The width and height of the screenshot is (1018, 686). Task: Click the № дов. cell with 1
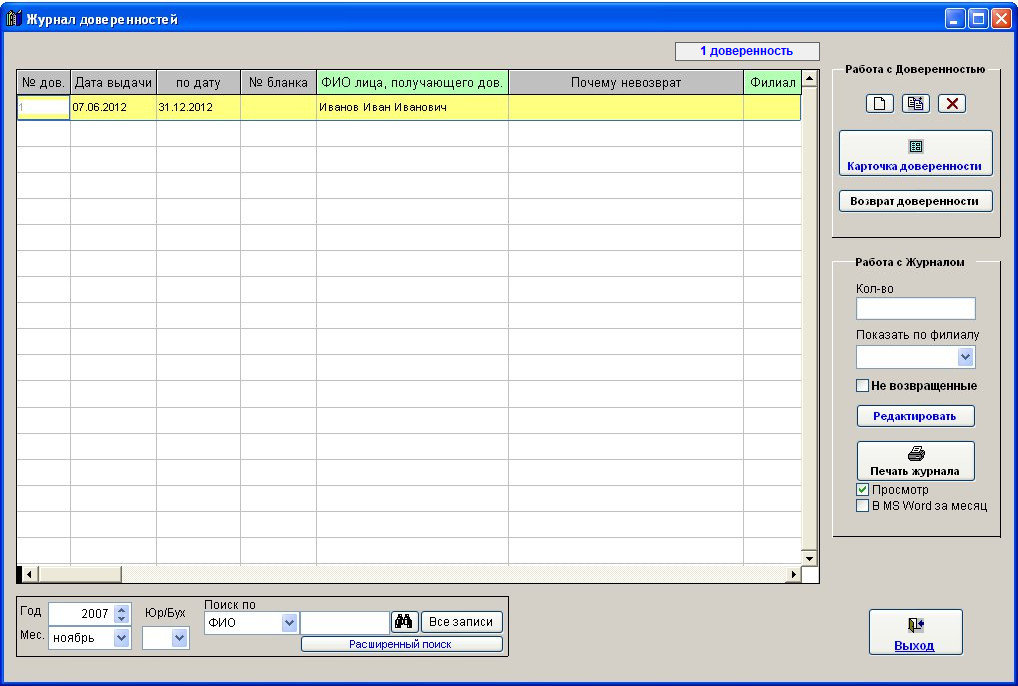point(43,108)
